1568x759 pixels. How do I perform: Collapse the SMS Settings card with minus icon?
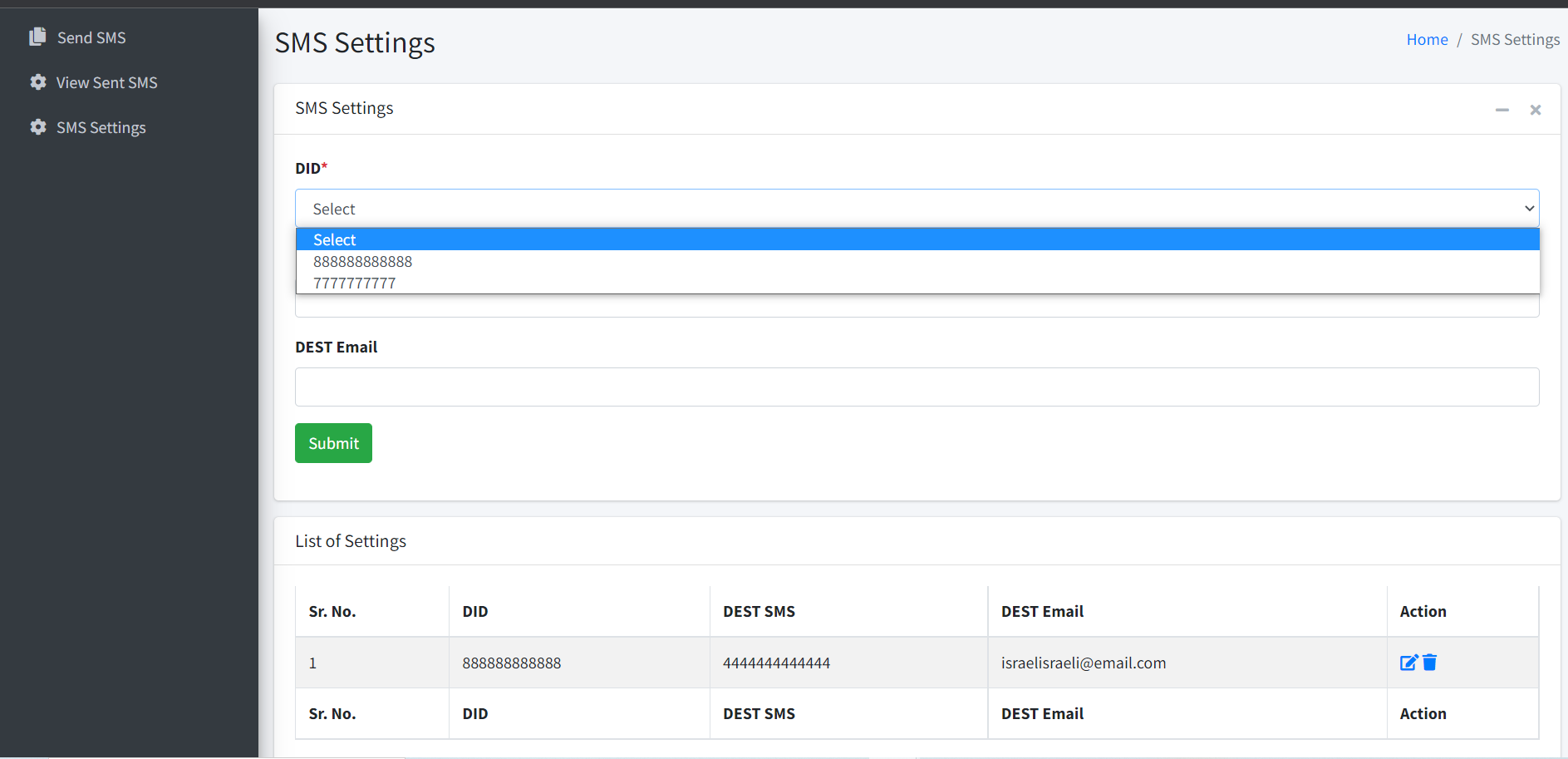1502,110
